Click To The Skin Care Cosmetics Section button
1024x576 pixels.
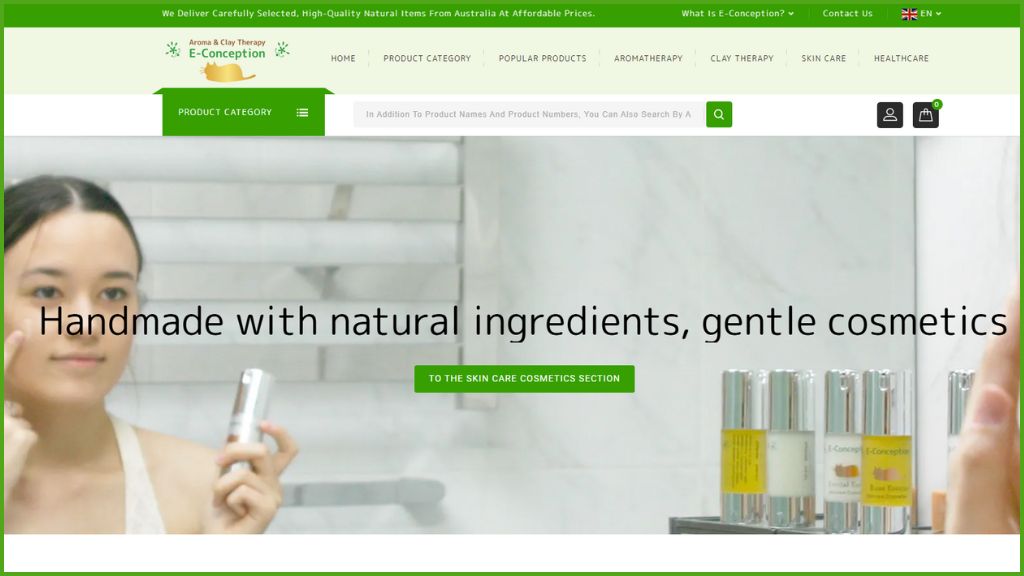click(x=524, y=379)
